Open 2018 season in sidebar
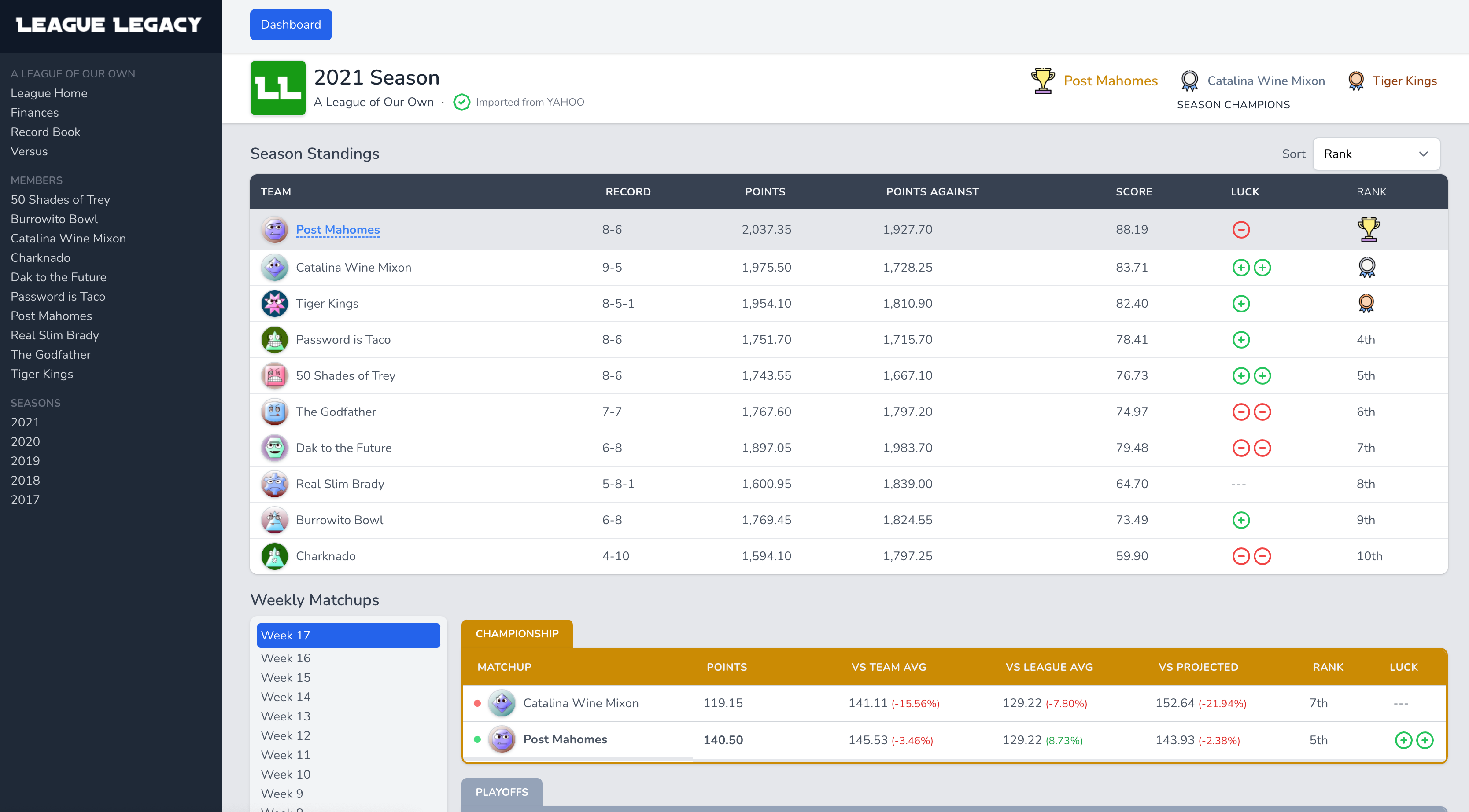Viewport: 1469px width, 812px height. click(x=25, y=480)
